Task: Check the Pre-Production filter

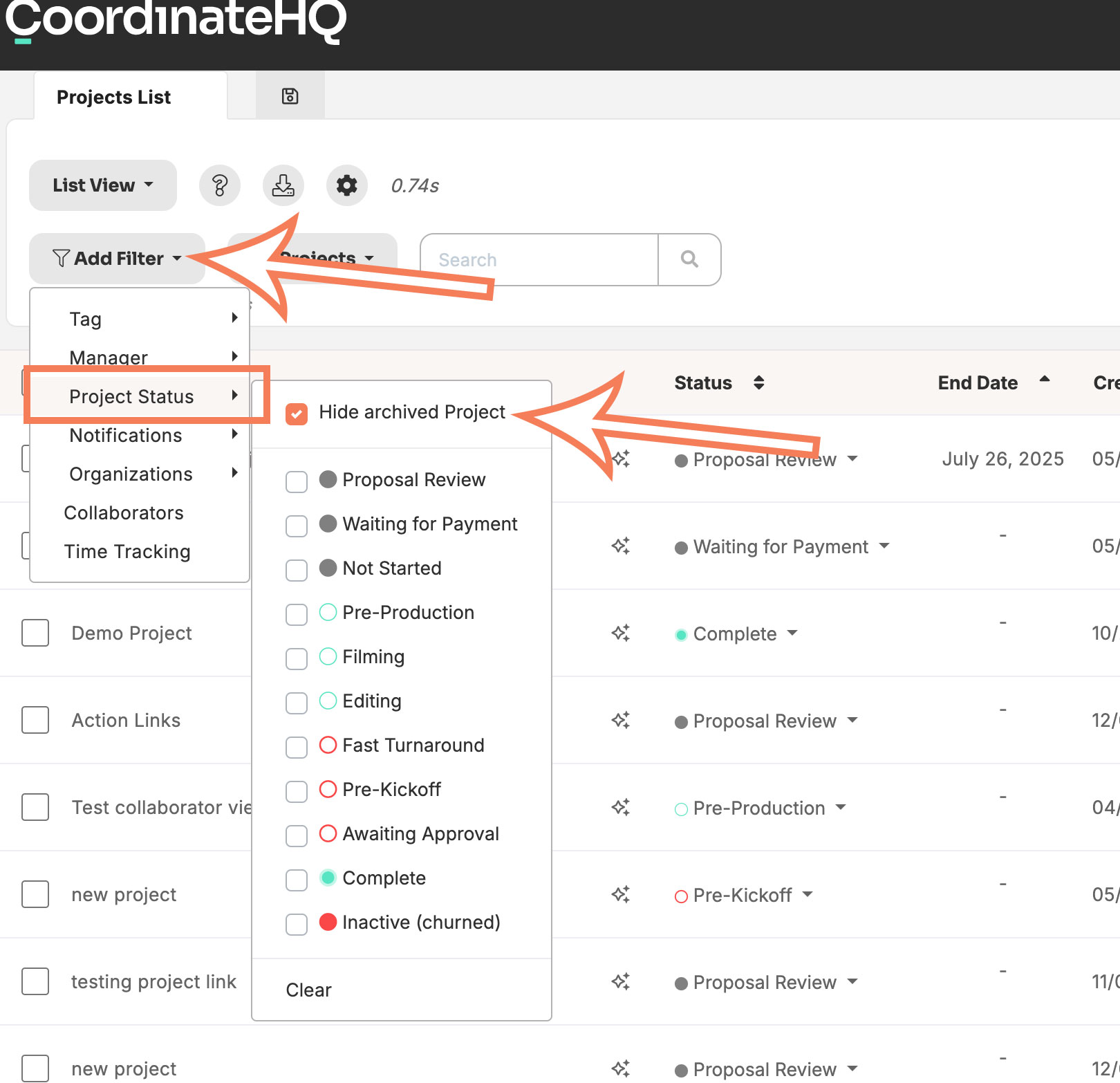Action: tap(297, 614)
